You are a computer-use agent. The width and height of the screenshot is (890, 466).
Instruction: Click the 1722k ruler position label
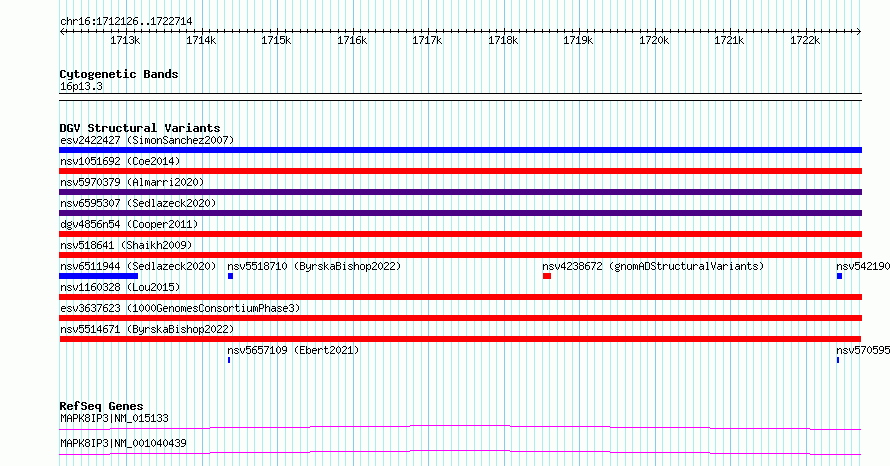pos(805,40)
